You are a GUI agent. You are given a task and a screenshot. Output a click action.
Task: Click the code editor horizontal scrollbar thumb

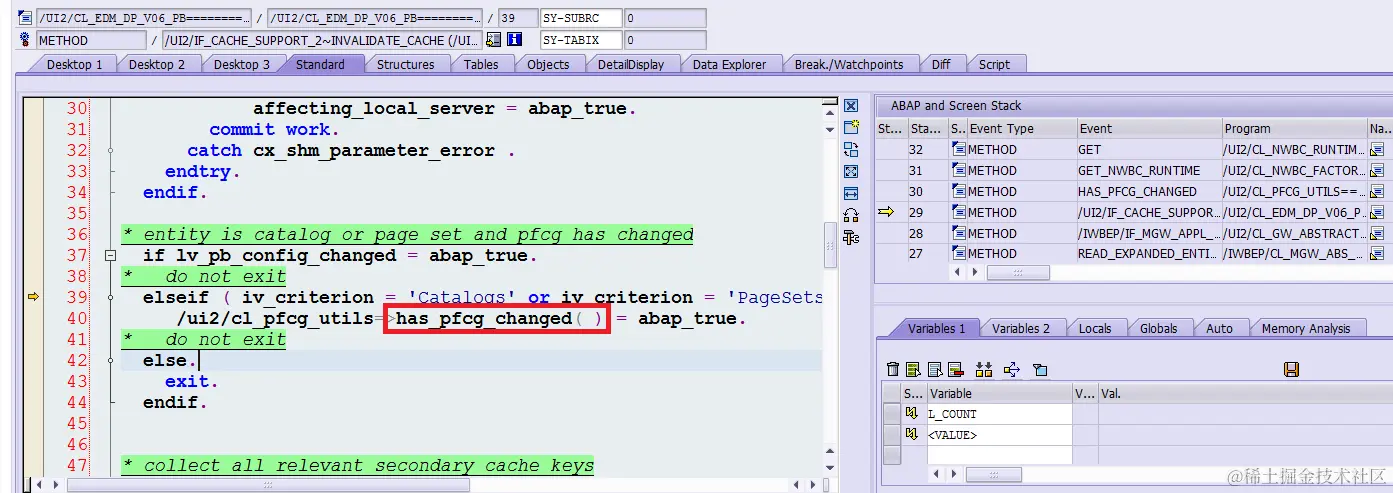coord(268,485)
